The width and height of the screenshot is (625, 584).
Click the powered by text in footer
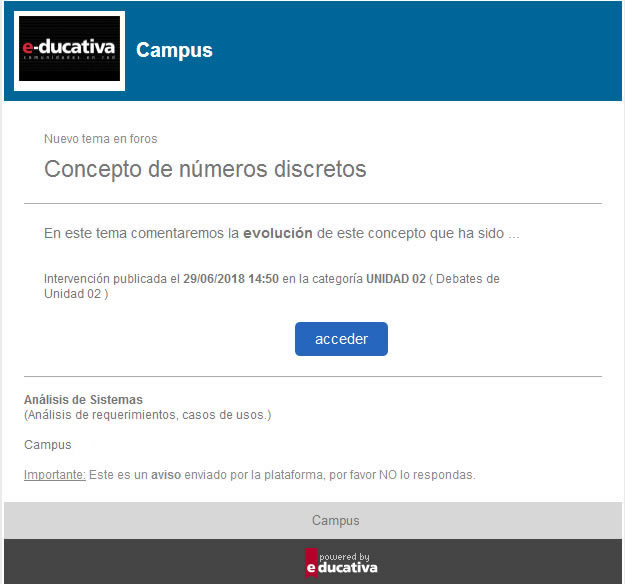344,556
